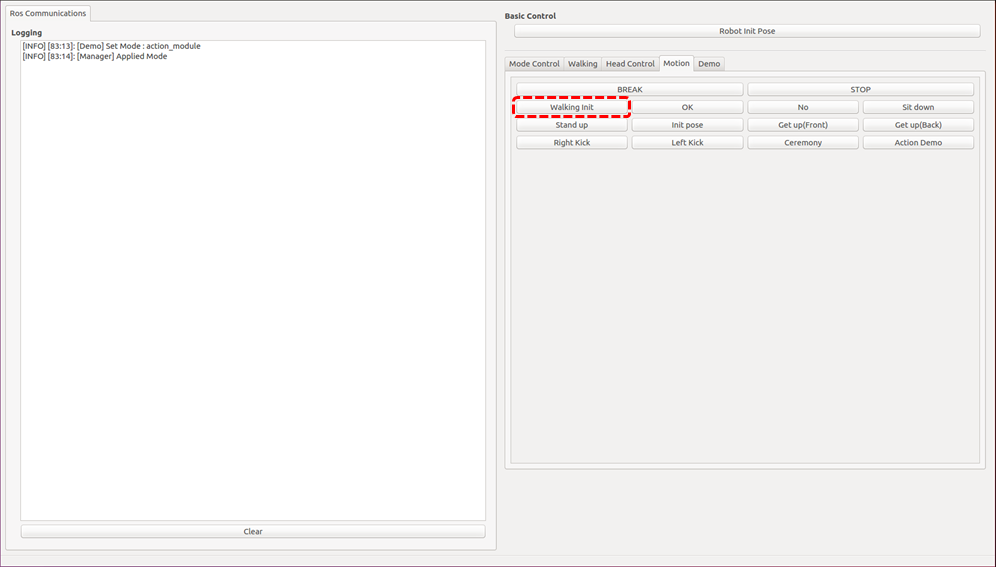The image size is (996, 567).
Task: Trigger the OK motion
Action: (x=687, y=107)
